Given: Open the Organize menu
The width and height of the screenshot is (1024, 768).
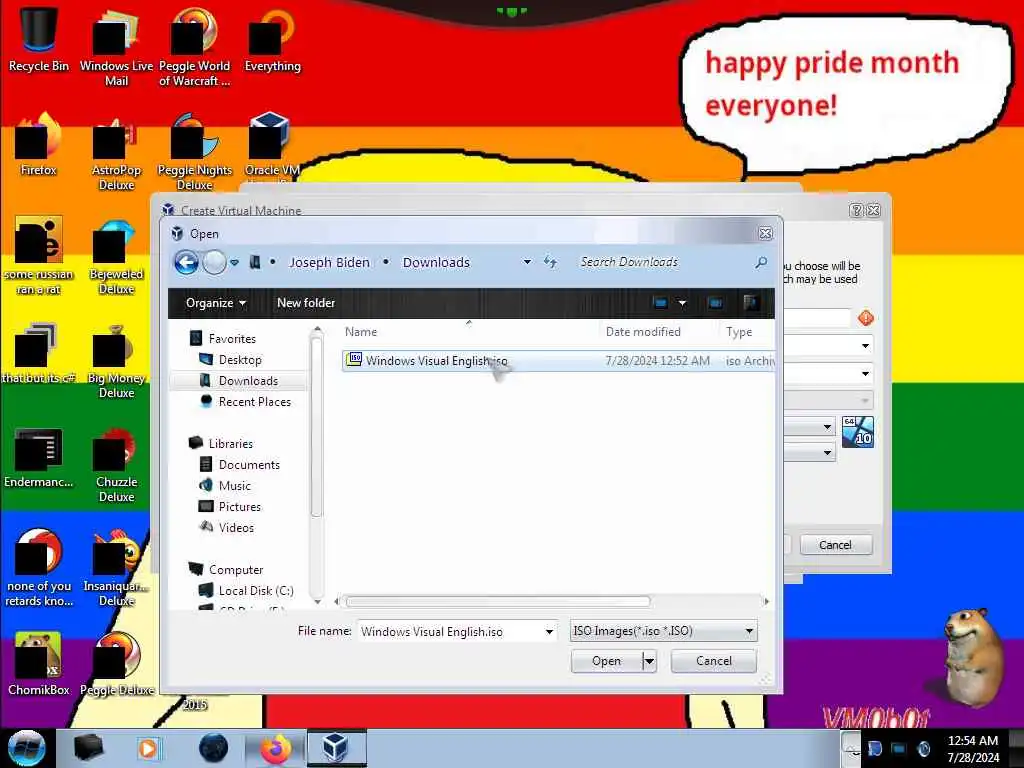Looking at the screenshot, I should pyautogui.click(x=216, y=303).
